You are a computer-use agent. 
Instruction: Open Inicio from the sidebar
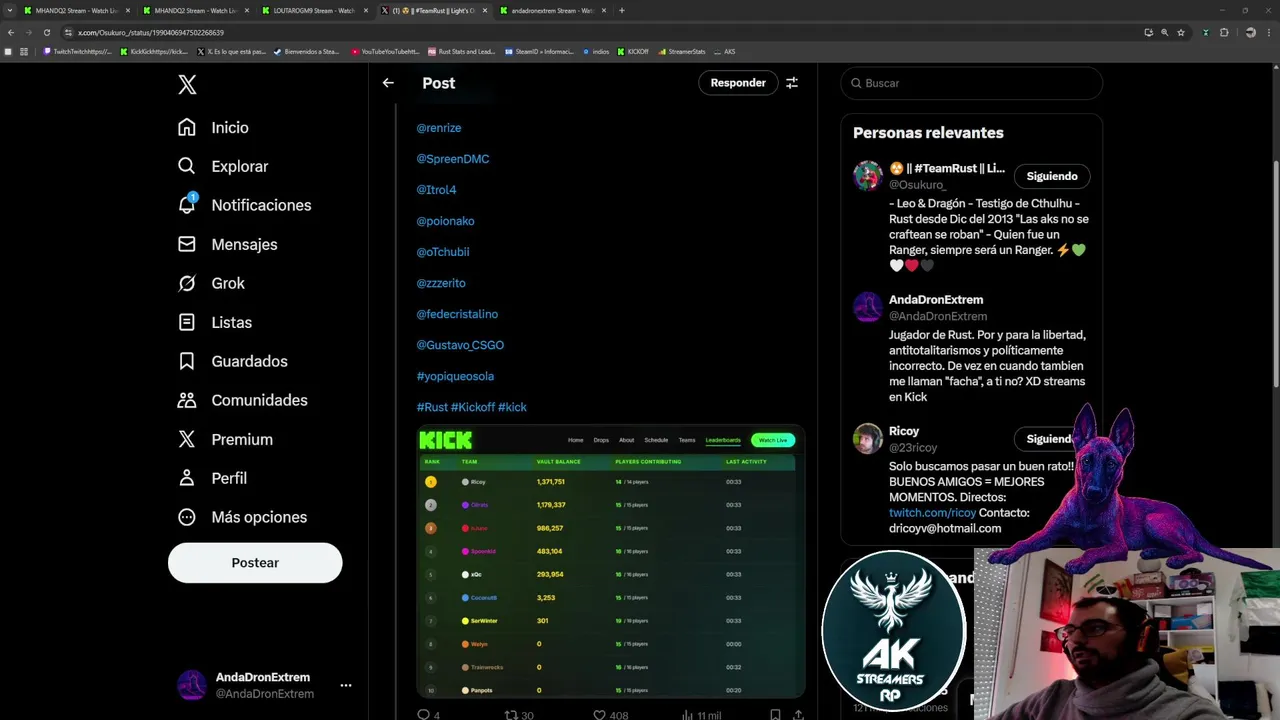pyautogui.click(x=213, y=128)
